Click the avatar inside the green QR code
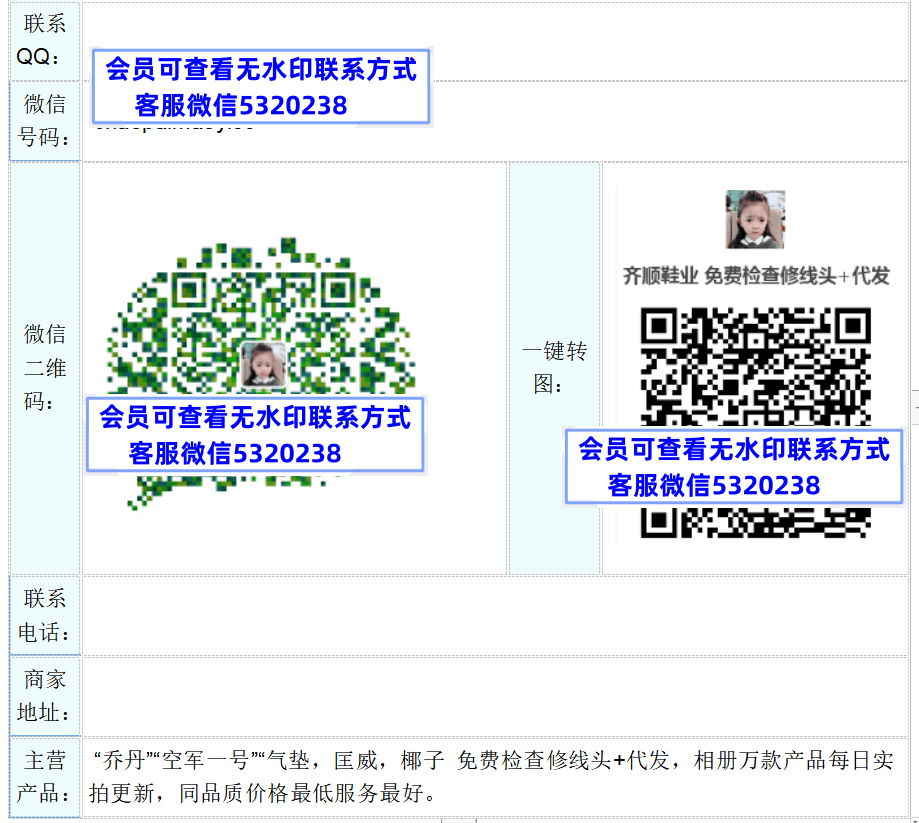 point(263,365)
